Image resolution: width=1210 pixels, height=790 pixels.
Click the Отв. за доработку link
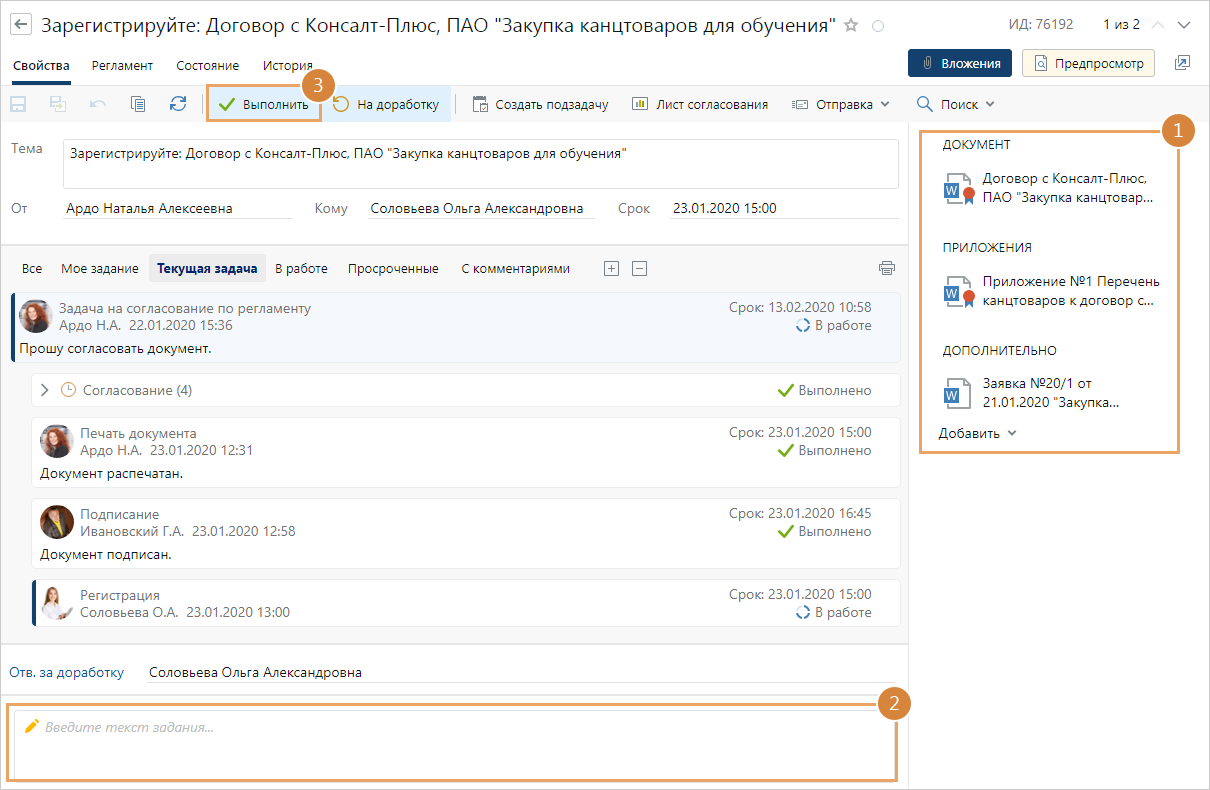(x=66, y=672)
